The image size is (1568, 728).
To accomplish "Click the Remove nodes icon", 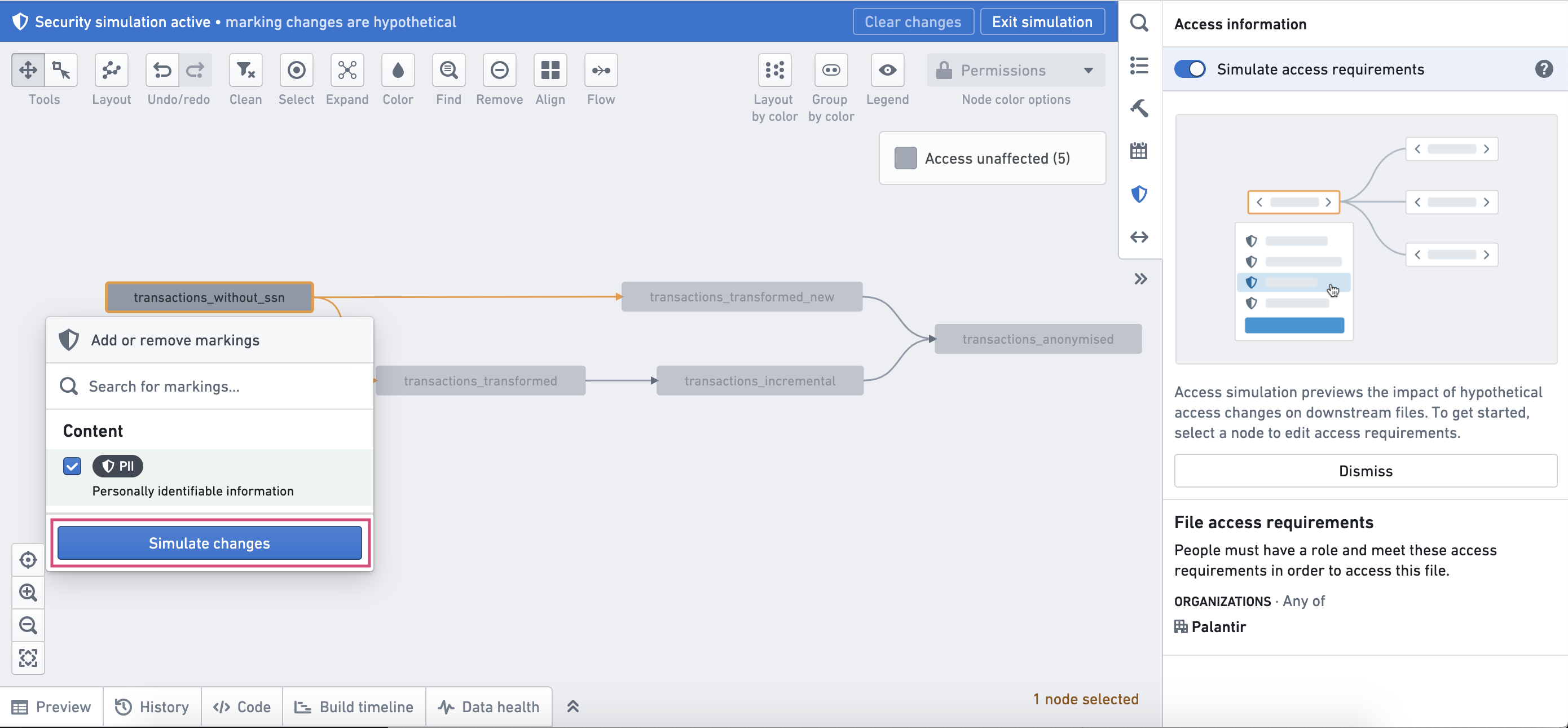I will point(500,70).
